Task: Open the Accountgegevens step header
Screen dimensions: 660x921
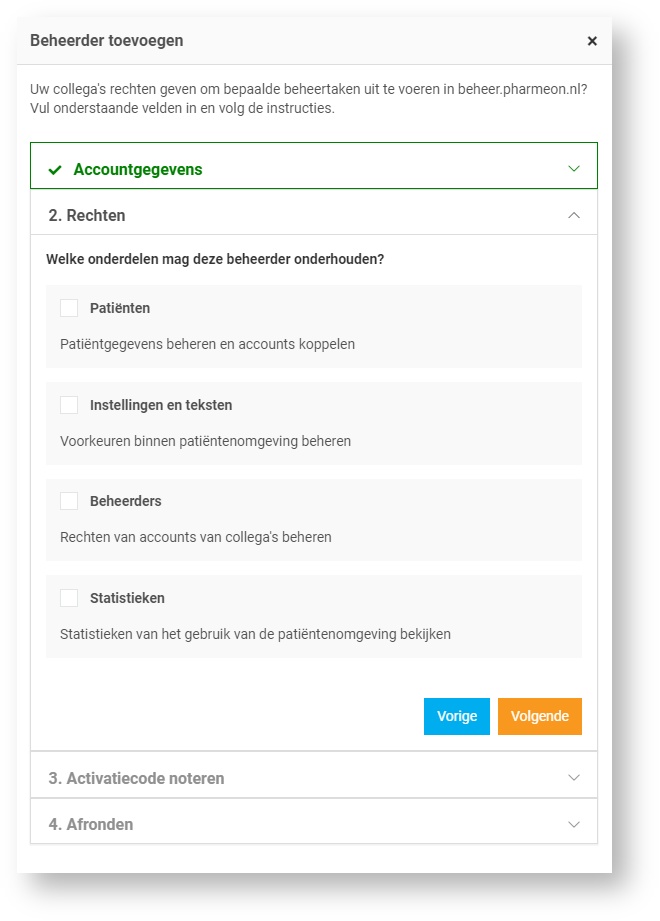Action: coord(138,170)
